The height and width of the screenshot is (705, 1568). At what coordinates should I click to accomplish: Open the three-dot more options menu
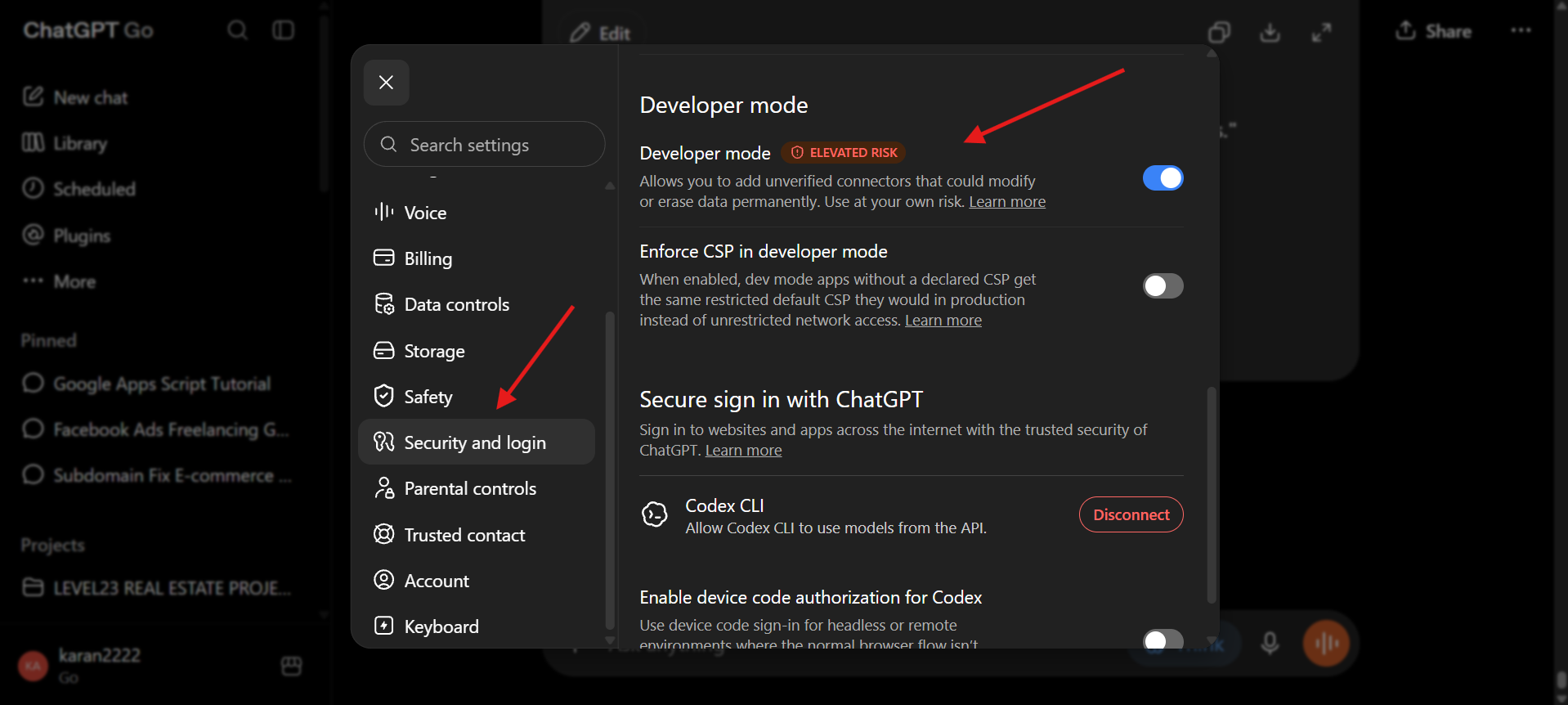[x=1521, y=30]
